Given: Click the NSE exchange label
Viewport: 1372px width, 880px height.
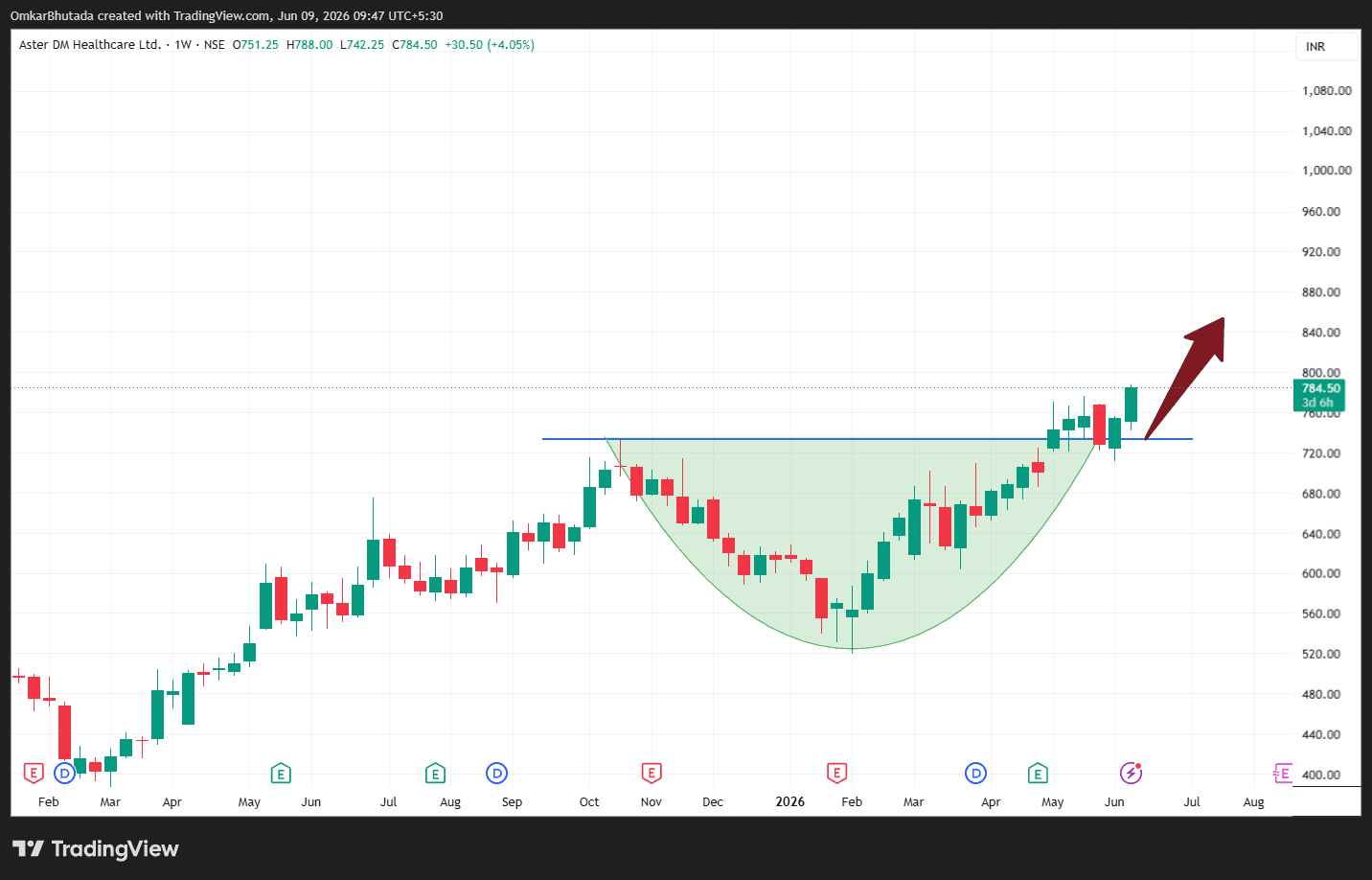Looking at the screenshot, I should point(215,45).
